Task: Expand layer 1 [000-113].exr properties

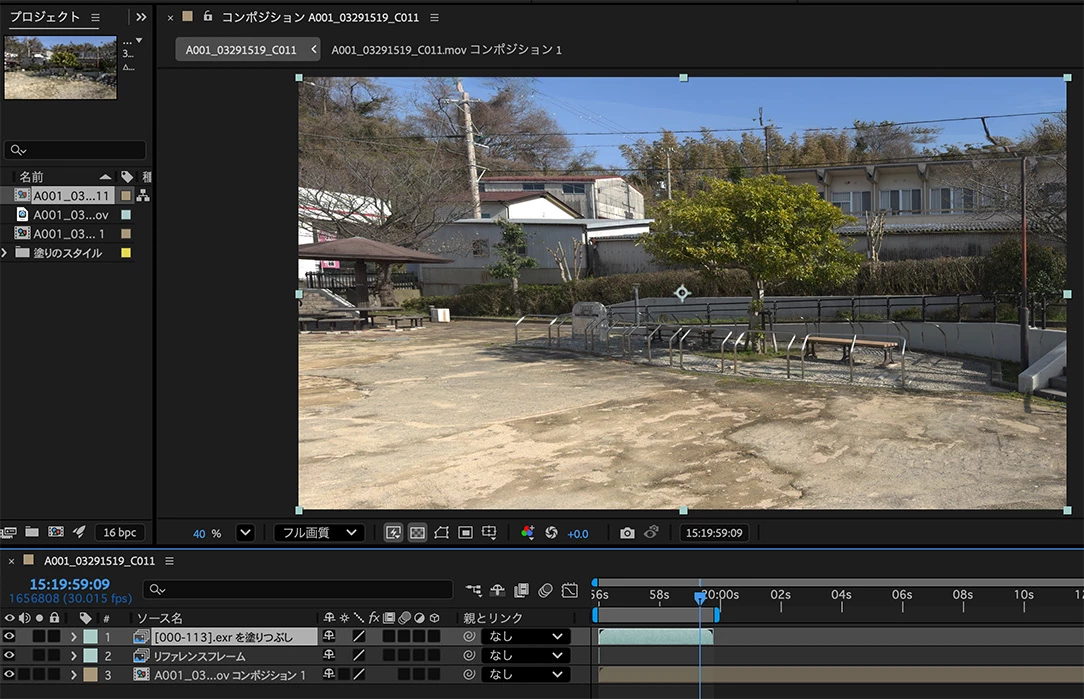Action: point(73,636)
